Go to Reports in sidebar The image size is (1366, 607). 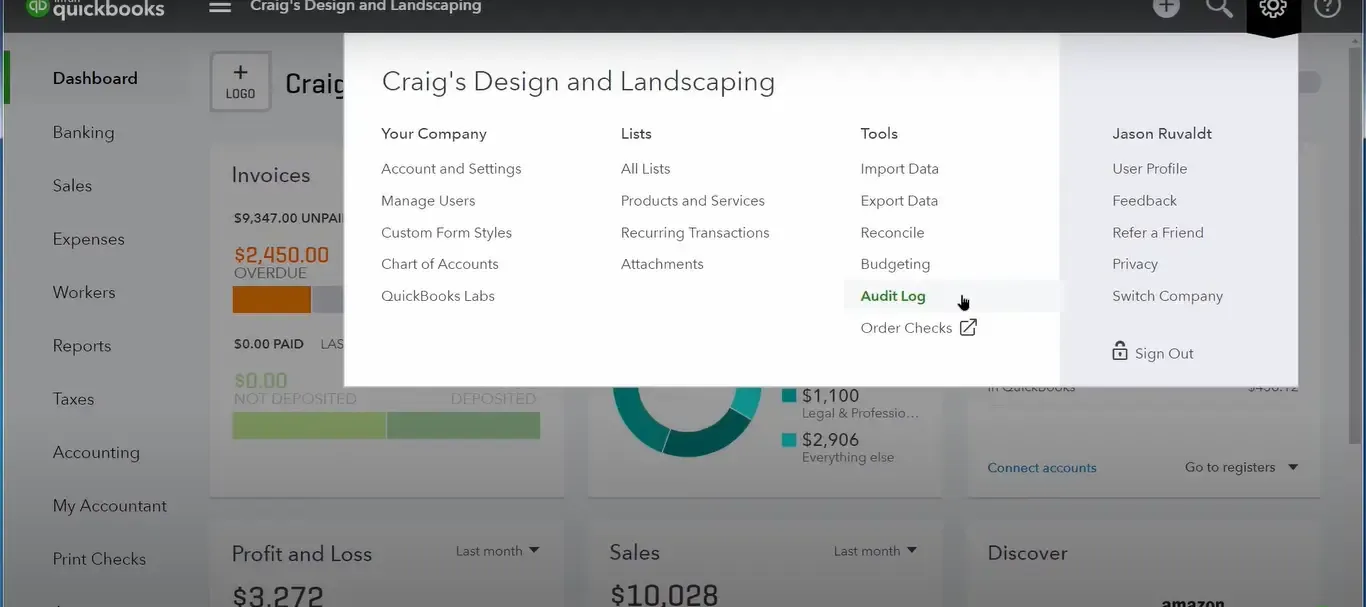pos(82,346)
